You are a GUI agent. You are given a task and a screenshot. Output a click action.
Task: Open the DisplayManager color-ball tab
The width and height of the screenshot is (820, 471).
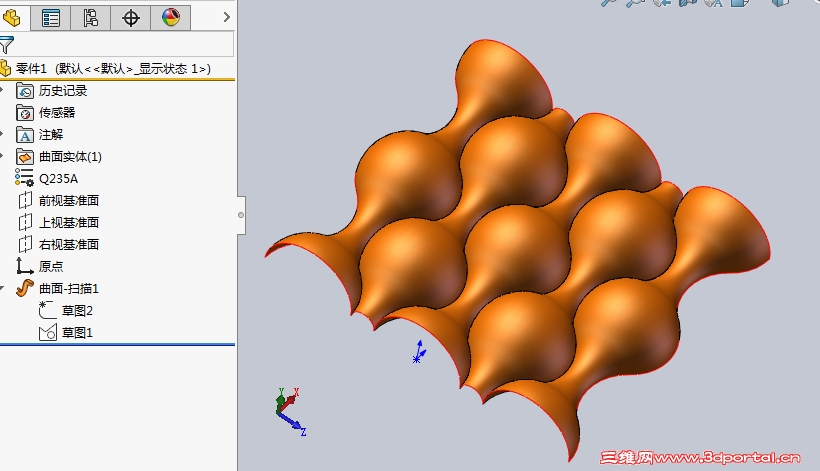coord(170,18)
